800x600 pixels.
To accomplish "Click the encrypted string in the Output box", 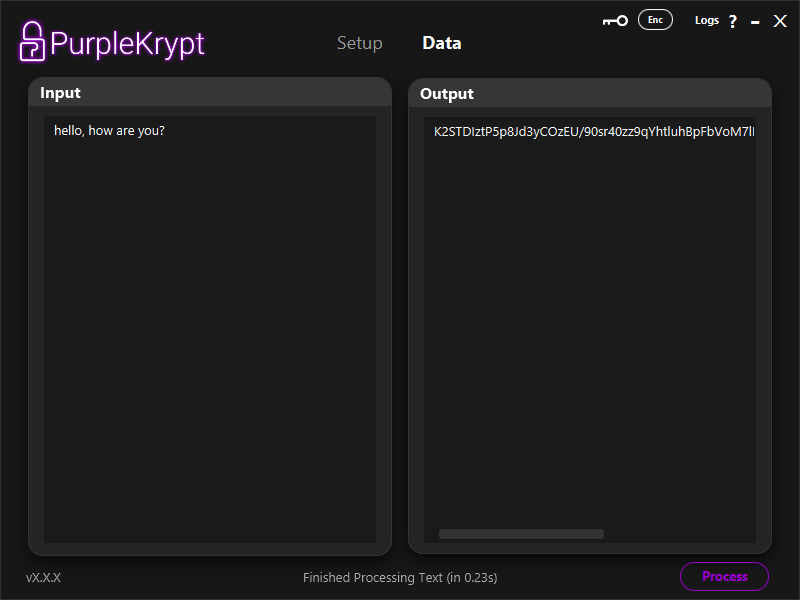I will [x=594, y=131].
